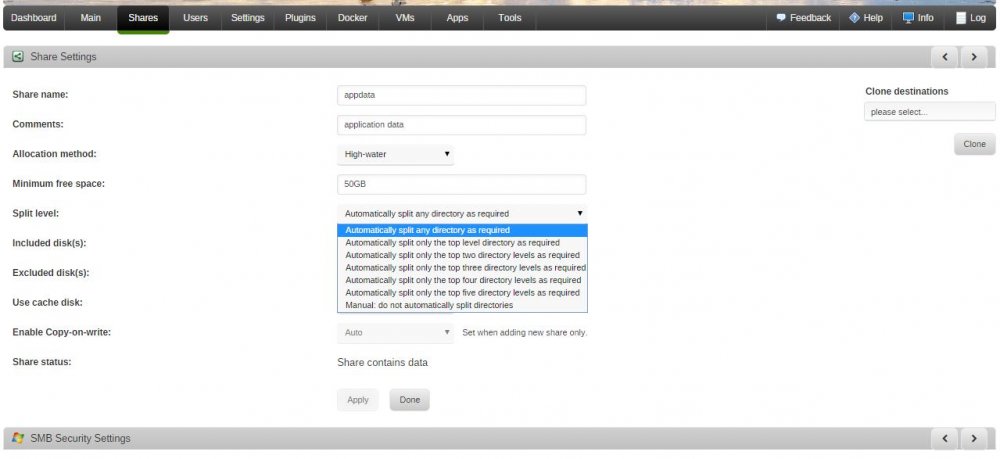The width and height of the screenshot is (1000, 459).
Task: Click the Log document icon
Action: point(961,18)
